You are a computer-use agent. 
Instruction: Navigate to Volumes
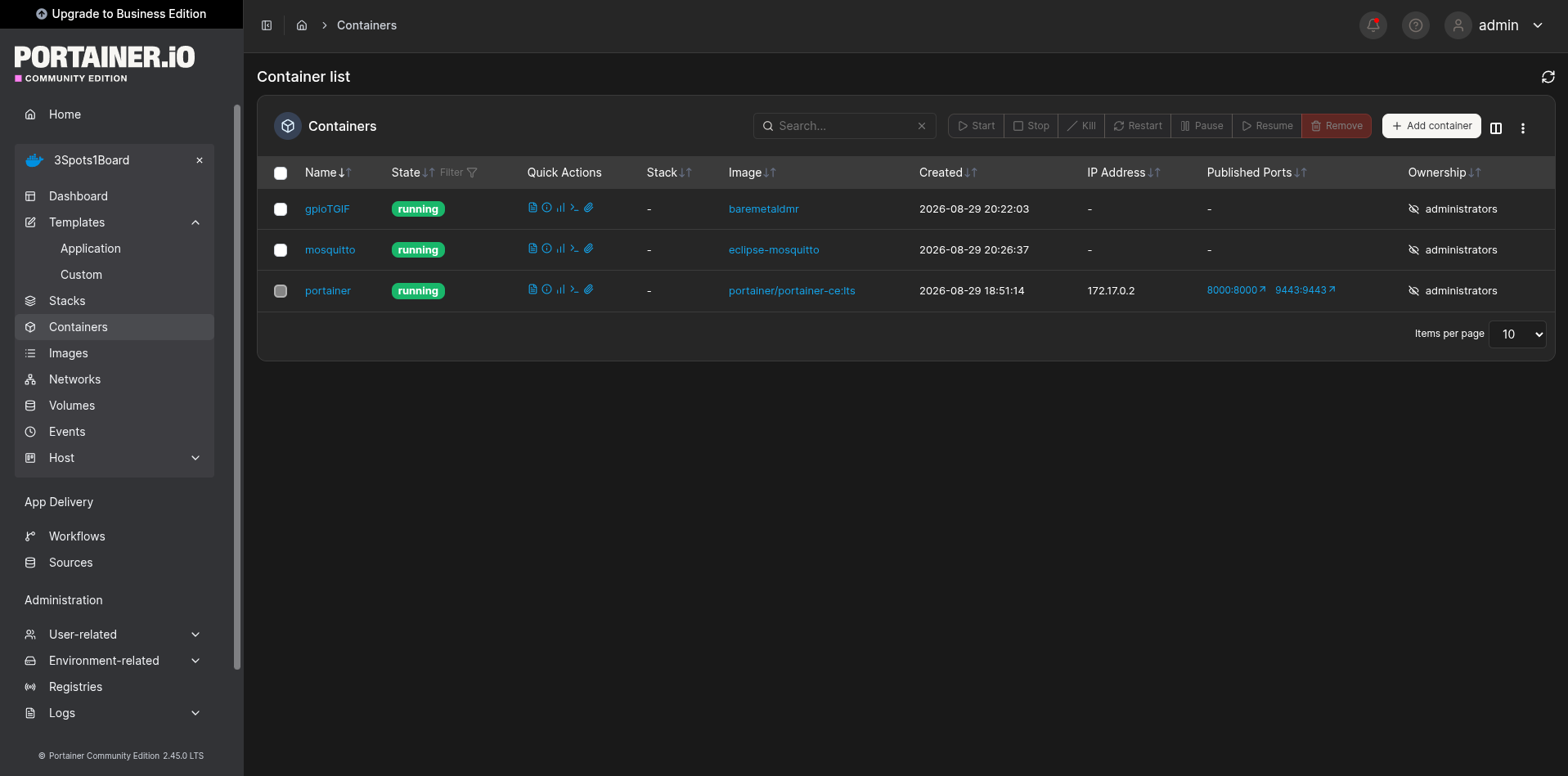tap(115, 406)
